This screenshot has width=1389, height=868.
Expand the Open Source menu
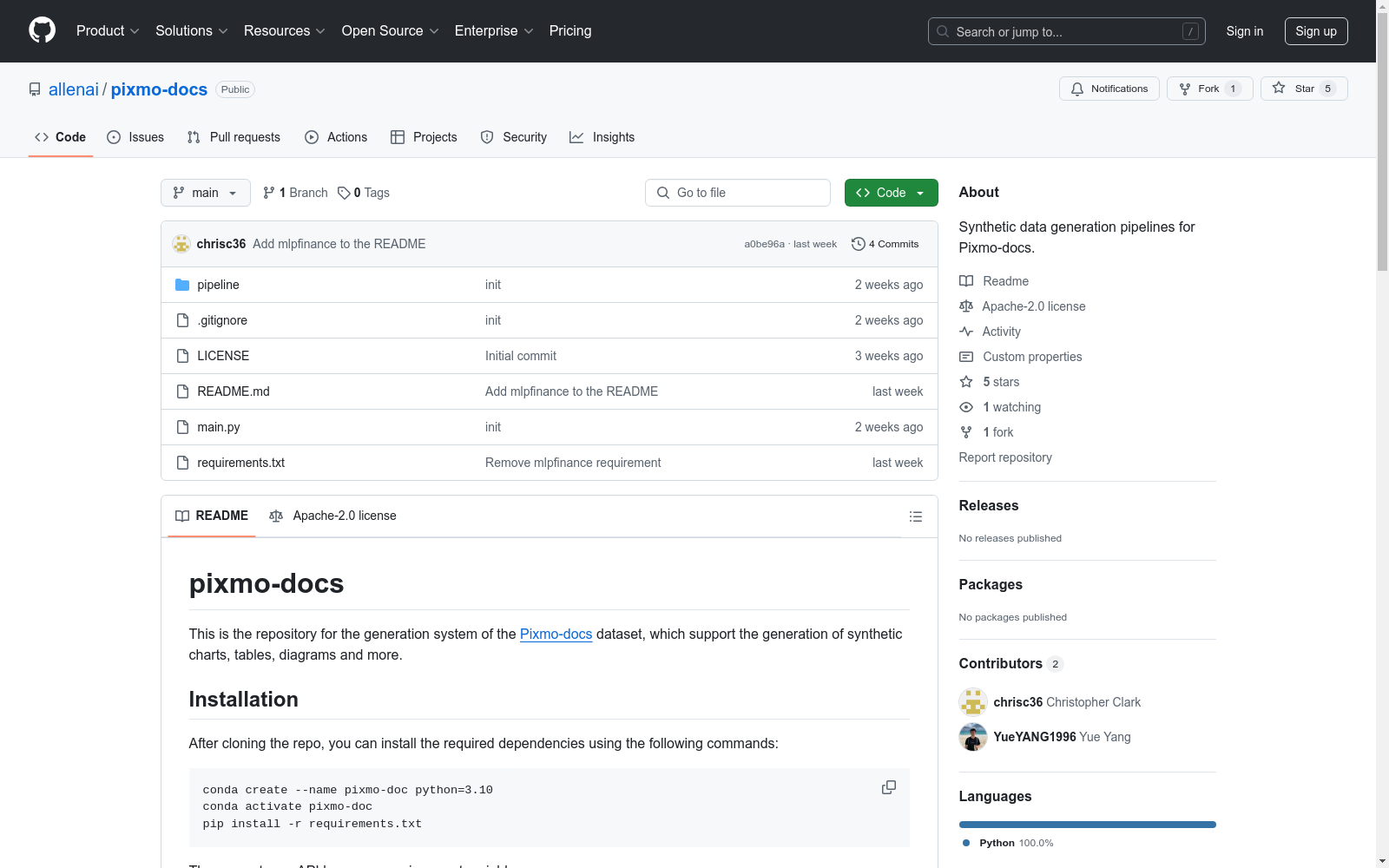[391, 31]
